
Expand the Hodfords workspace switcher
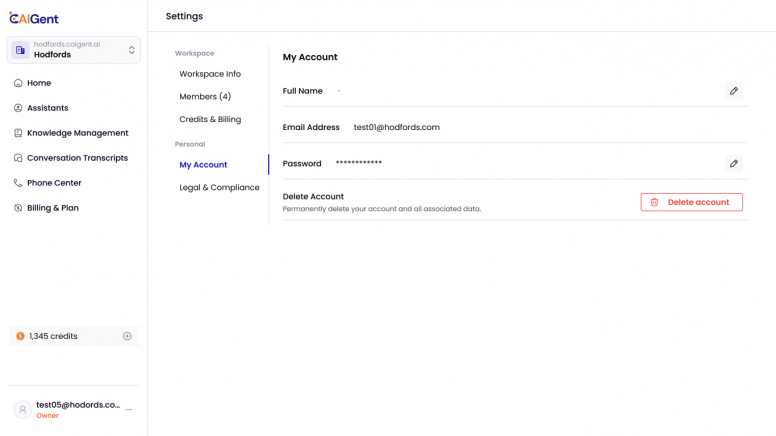131,50
